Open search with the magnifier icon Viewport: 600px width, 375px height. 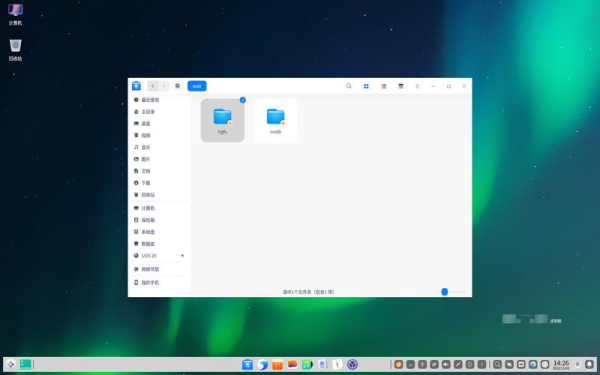(x=349, y=86)
